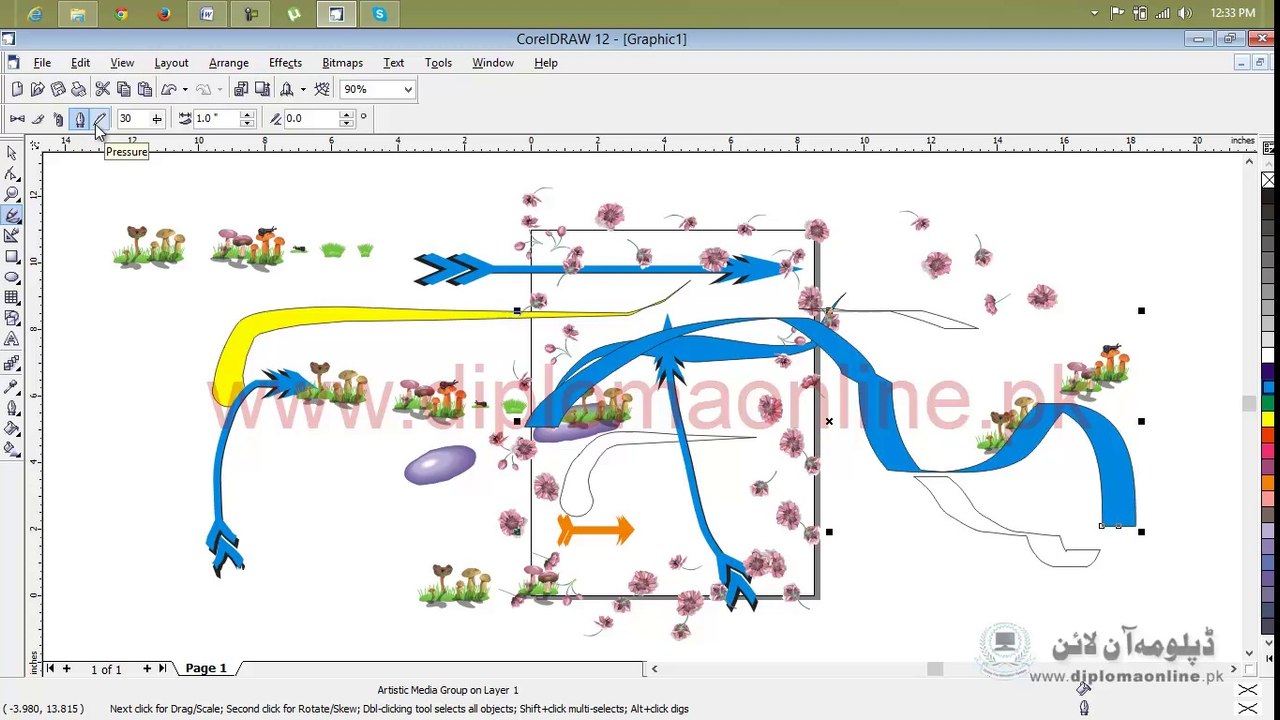Click the Paste toolbar icon
This screenshot has width=1280, height=720.
click(145, 89)
